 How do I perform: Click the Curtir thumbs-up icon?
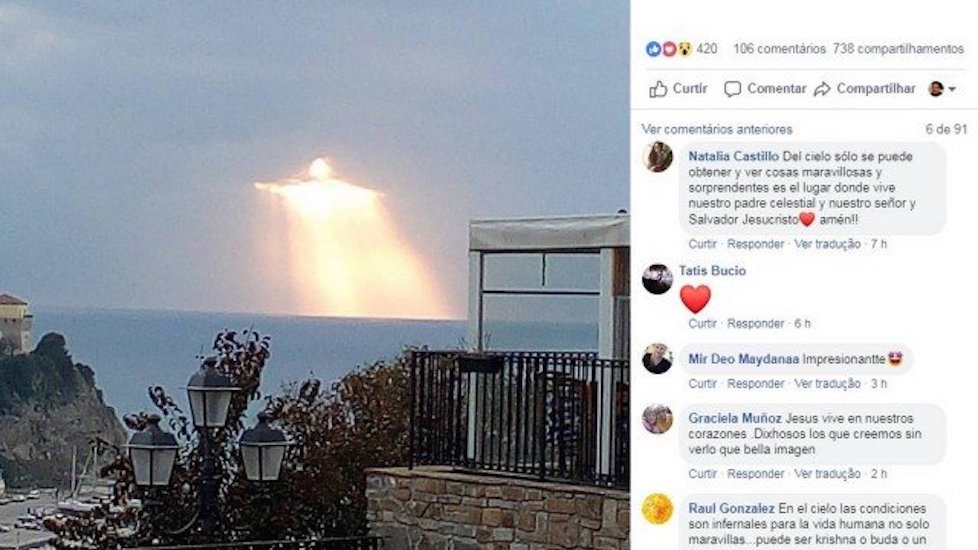(658, 89)
